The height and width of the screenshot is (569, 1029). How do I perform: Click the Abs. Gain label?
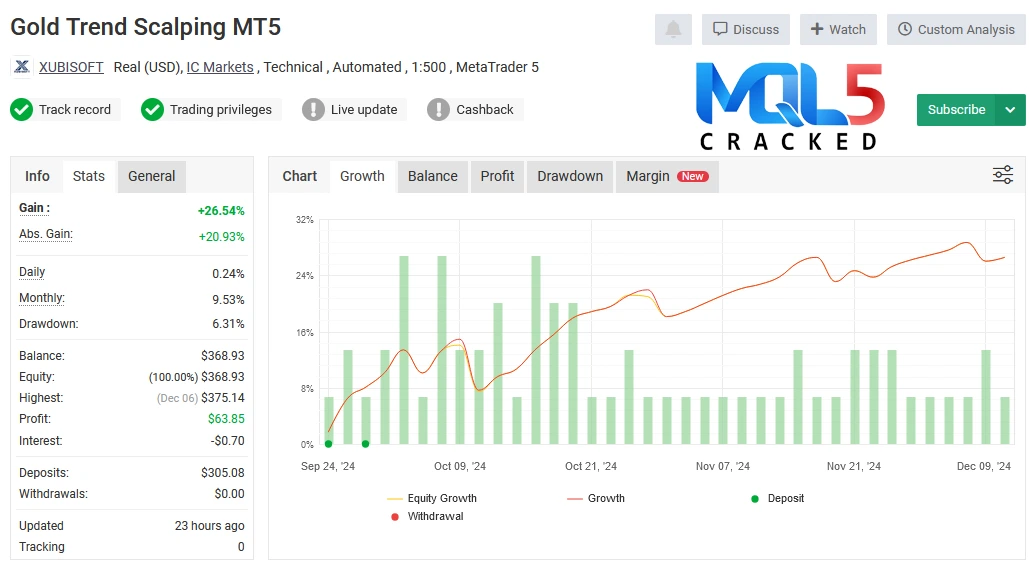[x=46, y=234]
